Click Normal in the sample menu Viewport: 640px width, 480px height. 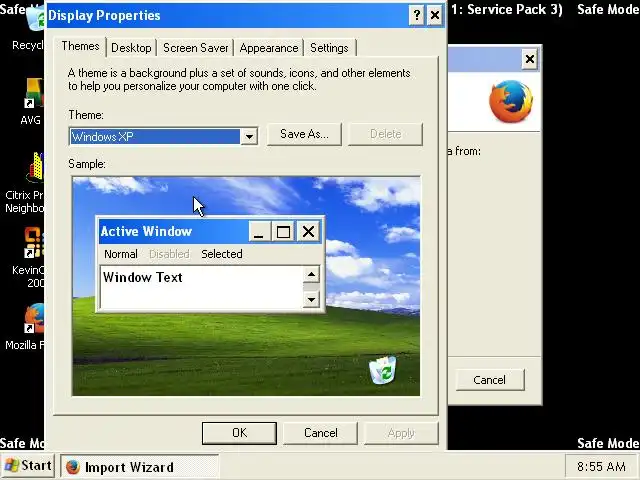tap(121, 254)
